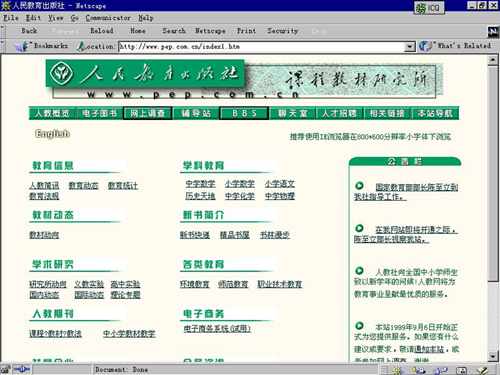Open the Communicator menu
Image resolution: width=500 pixels, height=375 pixels.
pos(108,18)
